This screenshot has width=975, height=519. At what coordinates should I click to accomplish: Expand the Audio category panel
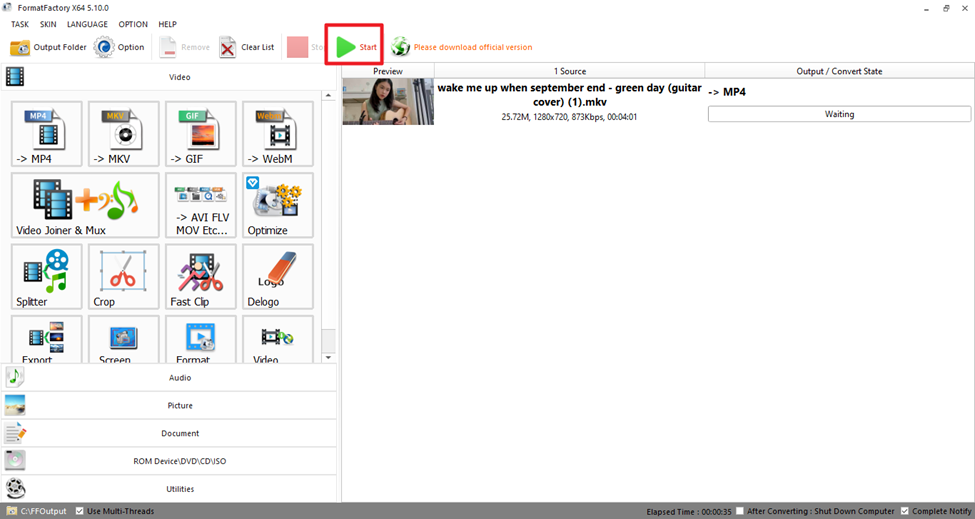[169, 377]
